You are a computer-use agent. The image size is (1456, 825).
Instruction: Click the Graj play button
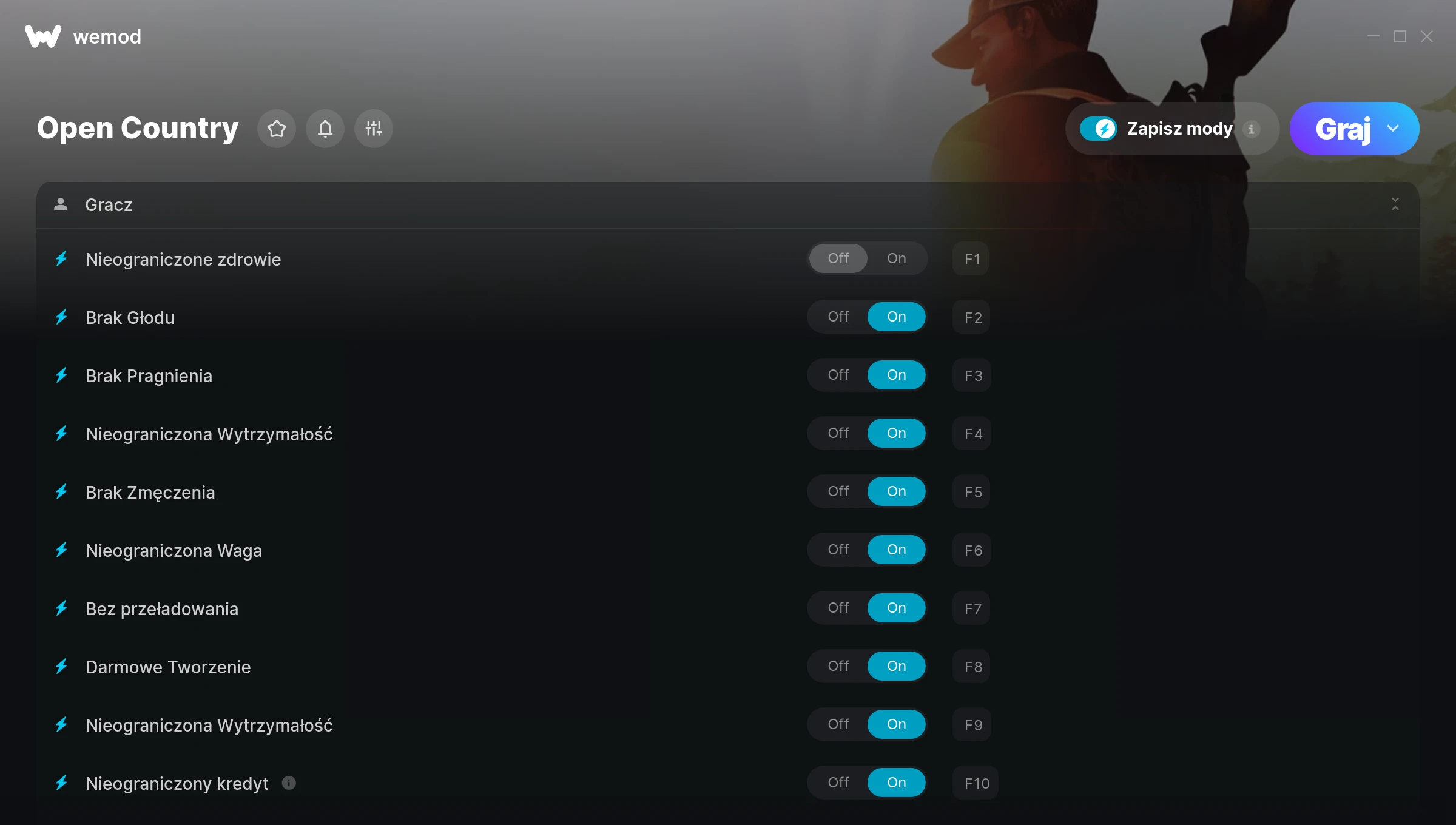click(x=1342, y=129)
